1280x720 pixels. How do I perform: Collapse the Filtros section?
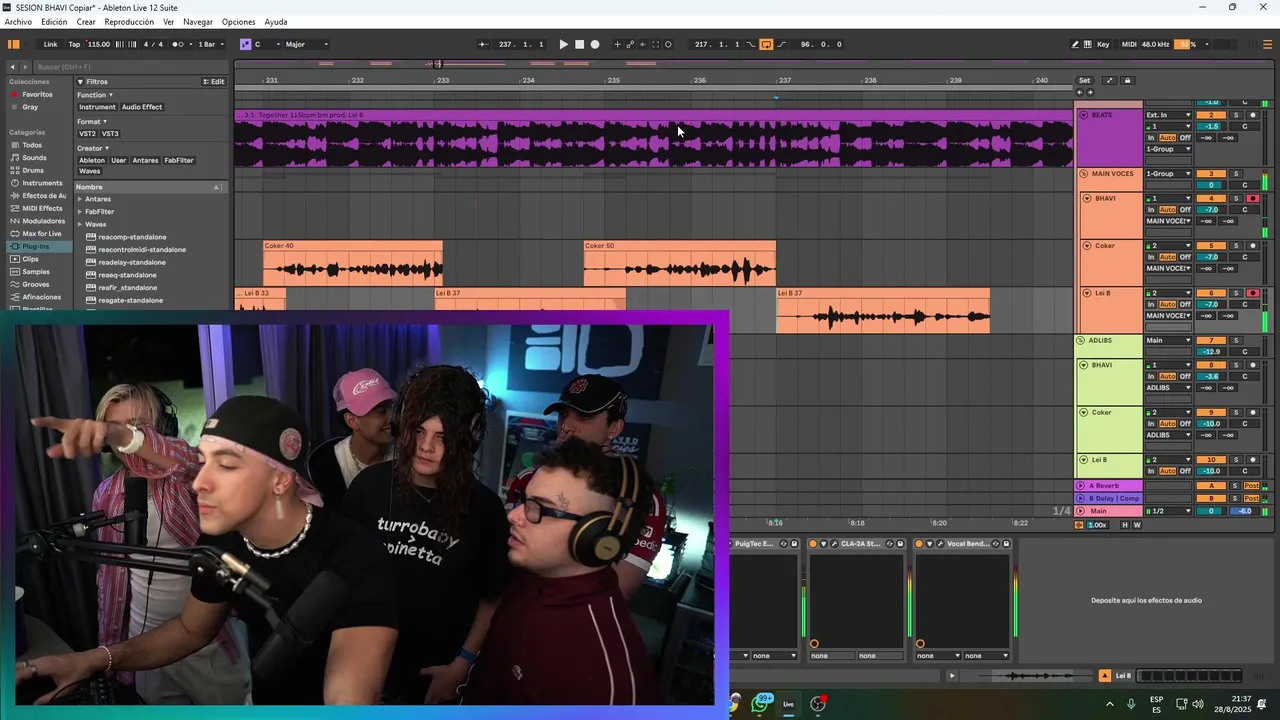(80, 82)
